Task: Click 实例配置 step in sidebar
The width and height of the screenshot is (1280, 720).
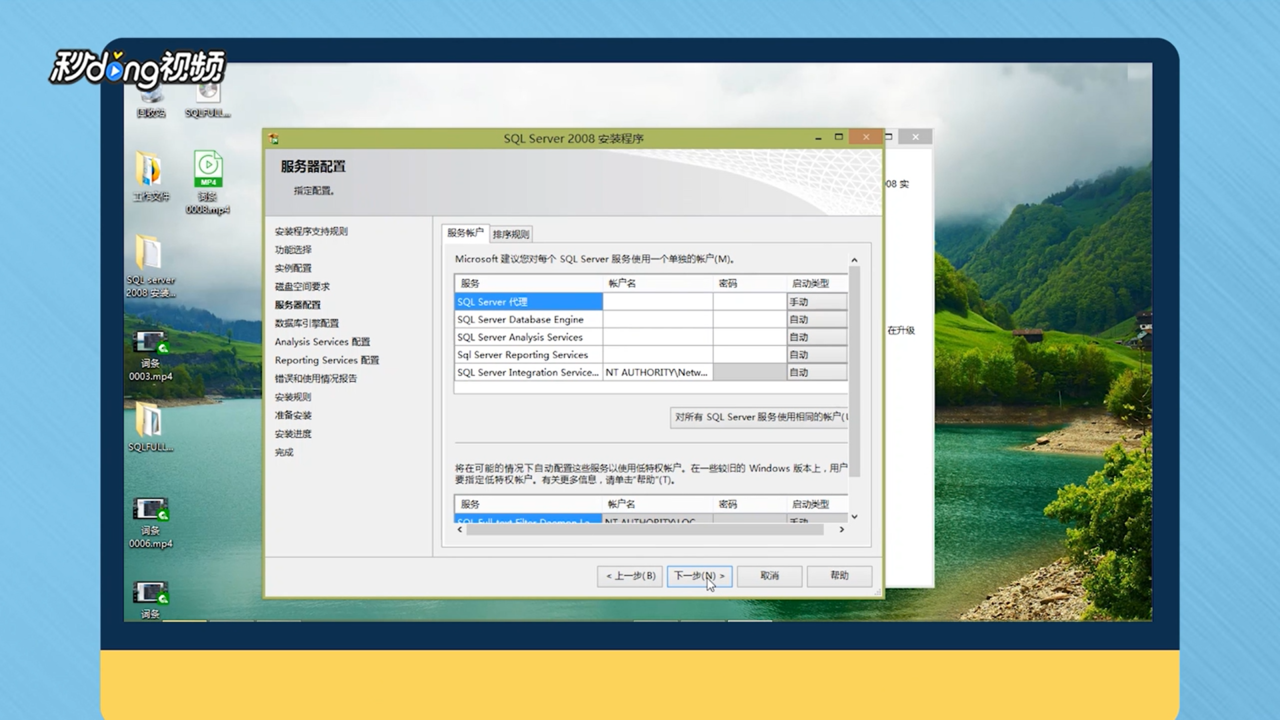Action: coord(293,268)
